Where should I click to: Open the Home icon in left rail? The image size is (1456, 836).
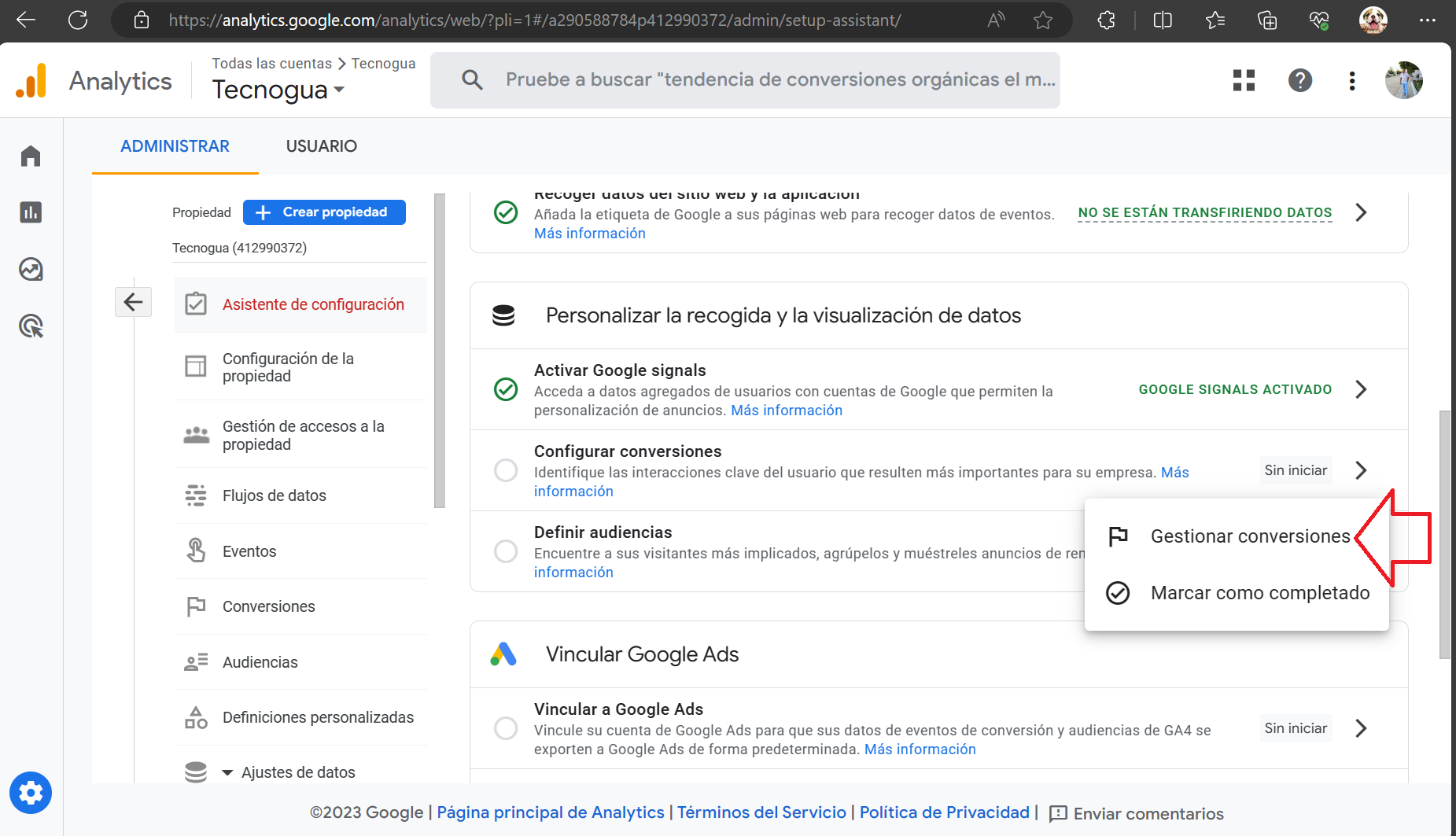(x=31, y=156)
